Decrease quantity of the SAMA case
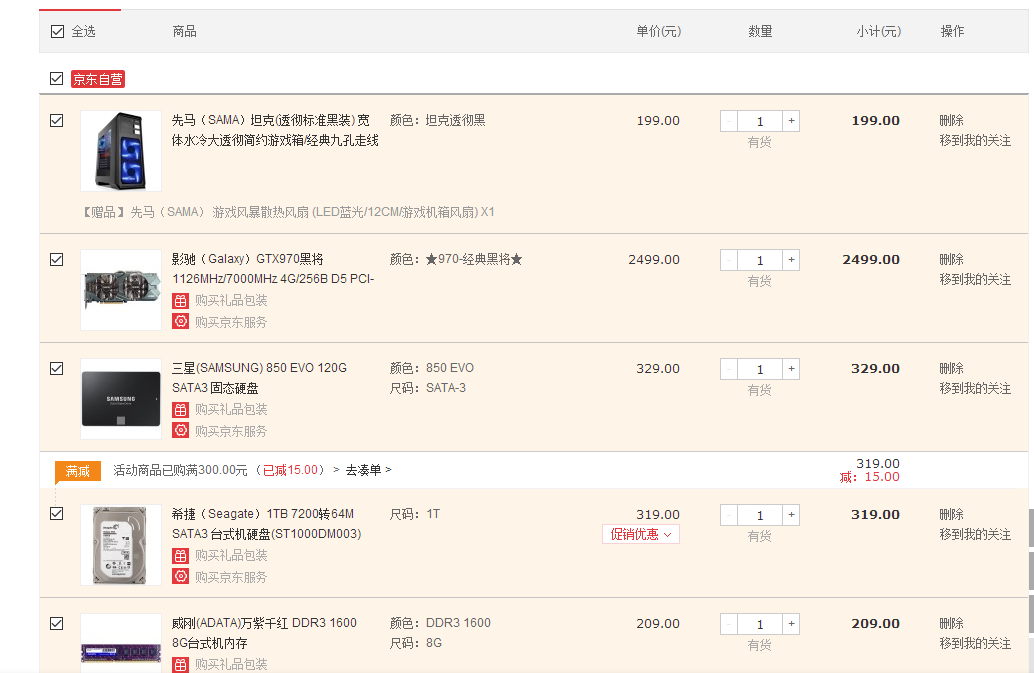Screen dimensions: 1034x673 point(729,121)
